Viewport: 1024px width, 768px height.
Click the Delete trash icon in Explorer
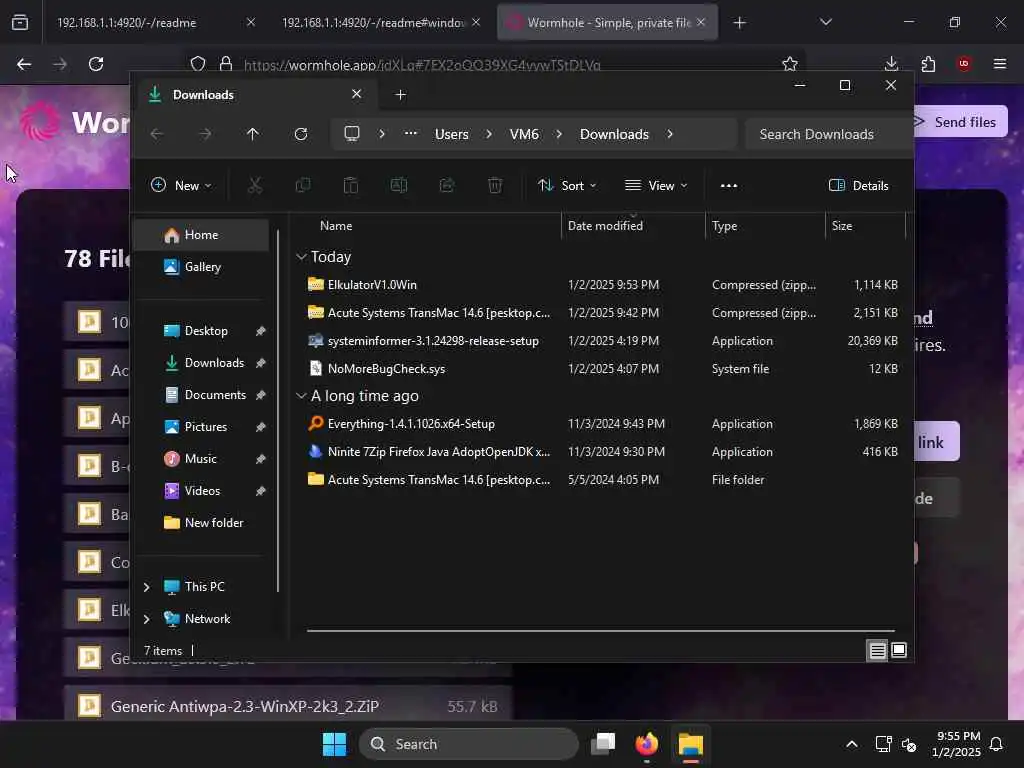coord(495,185)
